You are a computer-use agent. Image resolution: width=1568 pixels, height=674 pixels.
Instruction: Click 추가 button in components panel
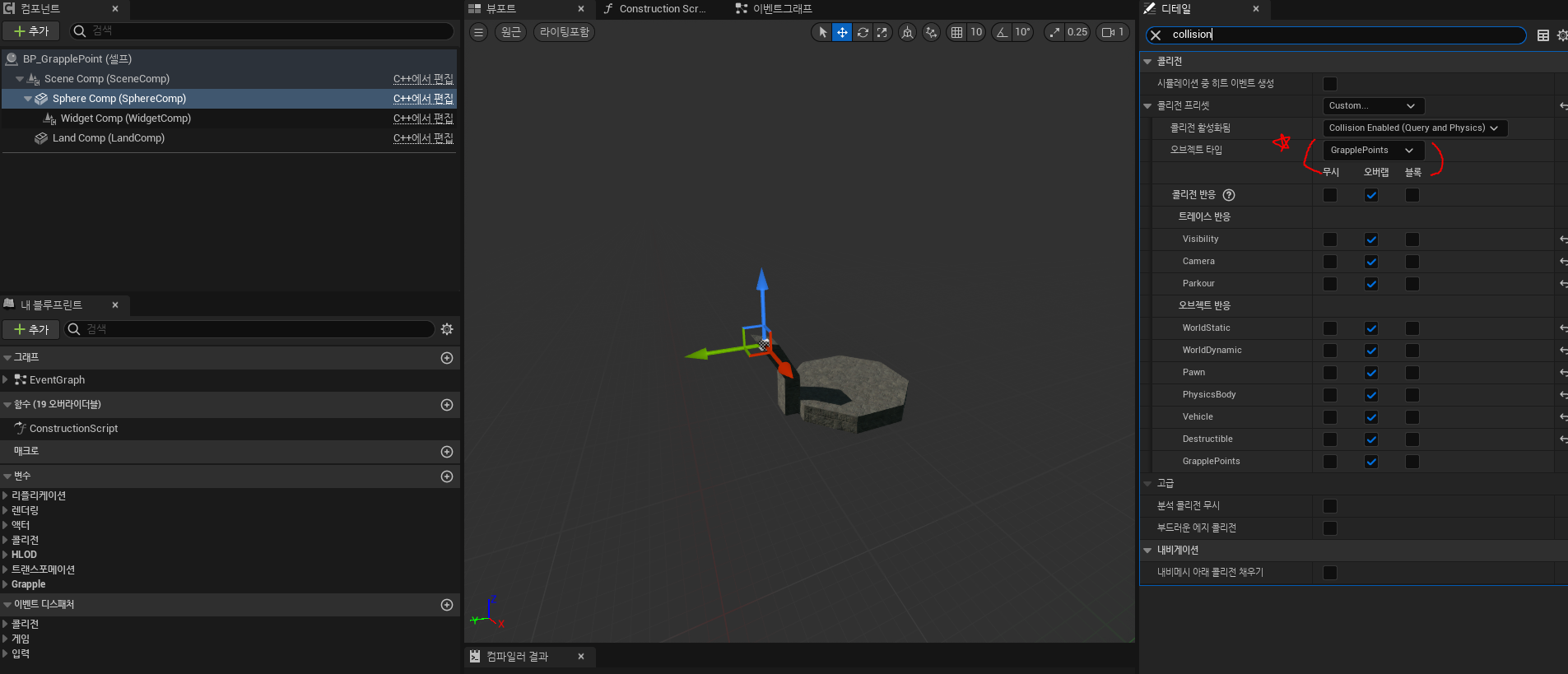click(30, 31)
